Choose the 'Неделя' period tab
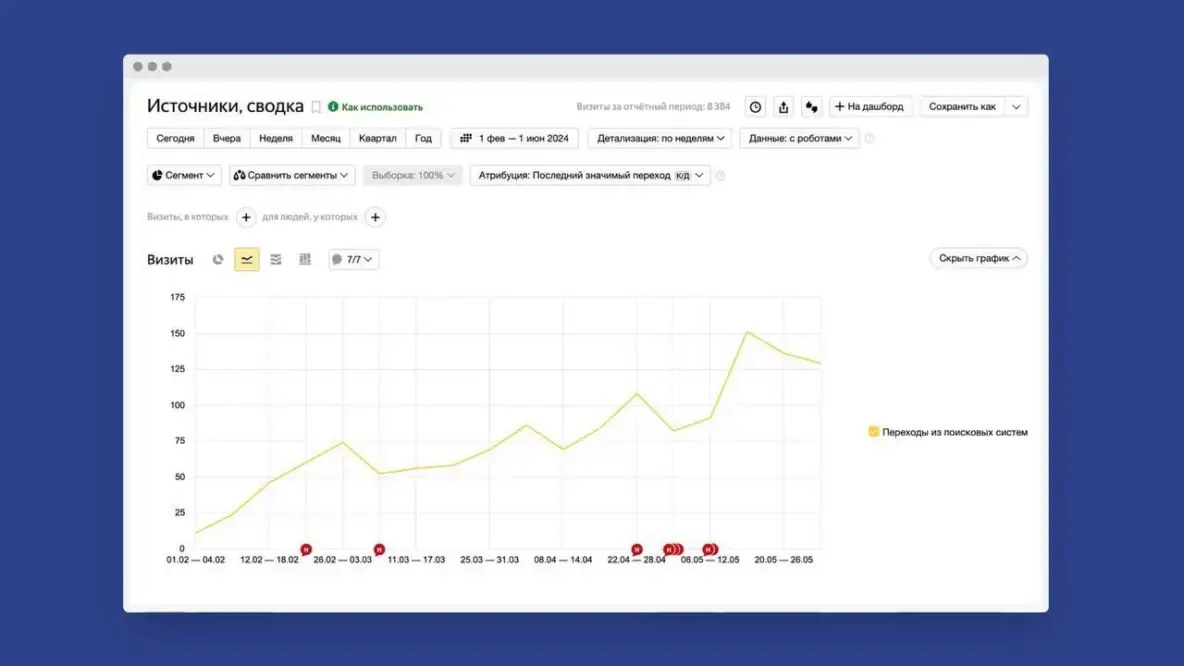This screenshot has height=666, width=1184. click(276, 139)
